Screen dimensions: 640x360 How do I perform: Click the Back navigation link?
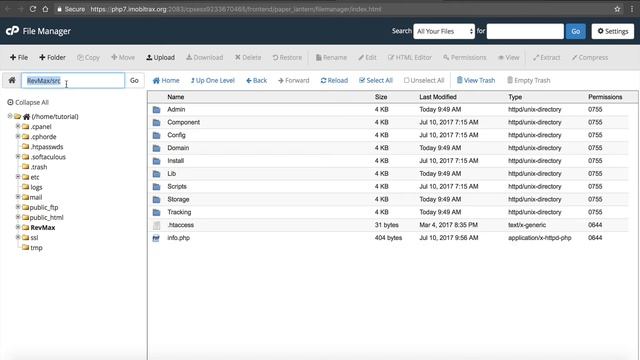pyautogui.click(x=256, y=80)
